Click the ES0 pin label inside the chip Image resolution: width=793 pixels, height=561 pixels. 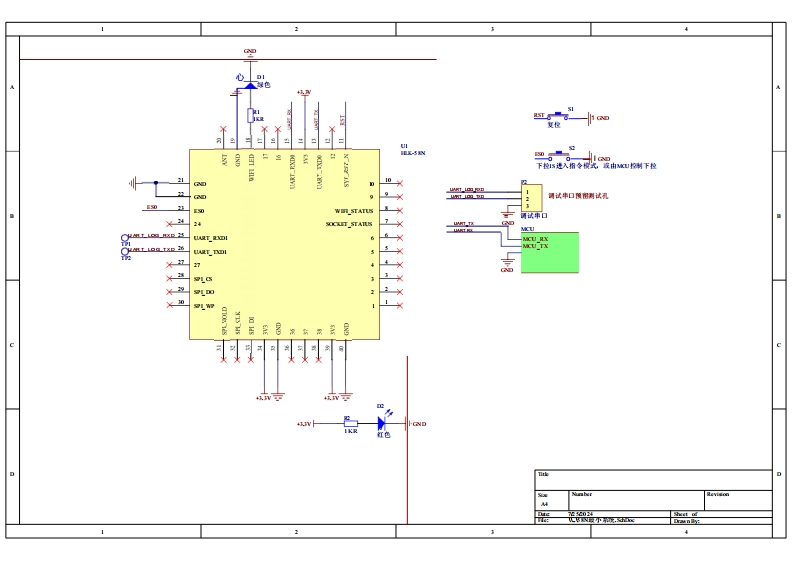pyautogui.click(x=199, y=211)
